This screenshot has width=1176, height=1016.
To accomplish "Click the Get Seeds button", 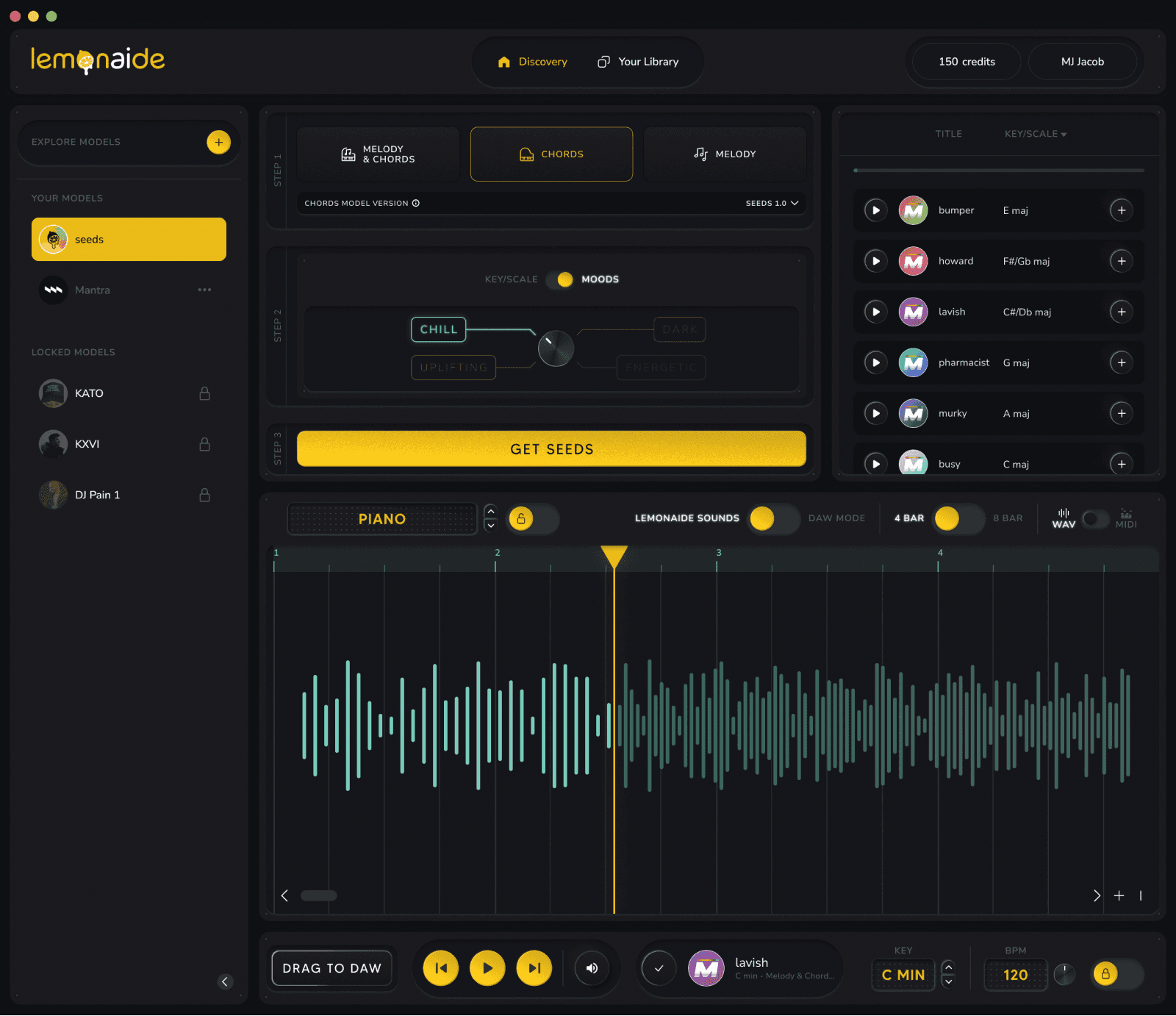I will pos(551,448).
